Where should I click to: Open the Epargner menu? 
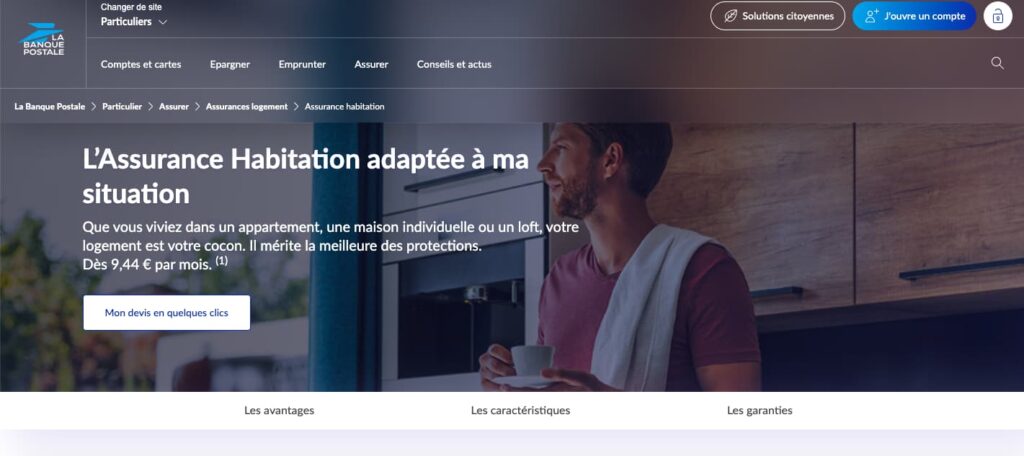point(230,65)
